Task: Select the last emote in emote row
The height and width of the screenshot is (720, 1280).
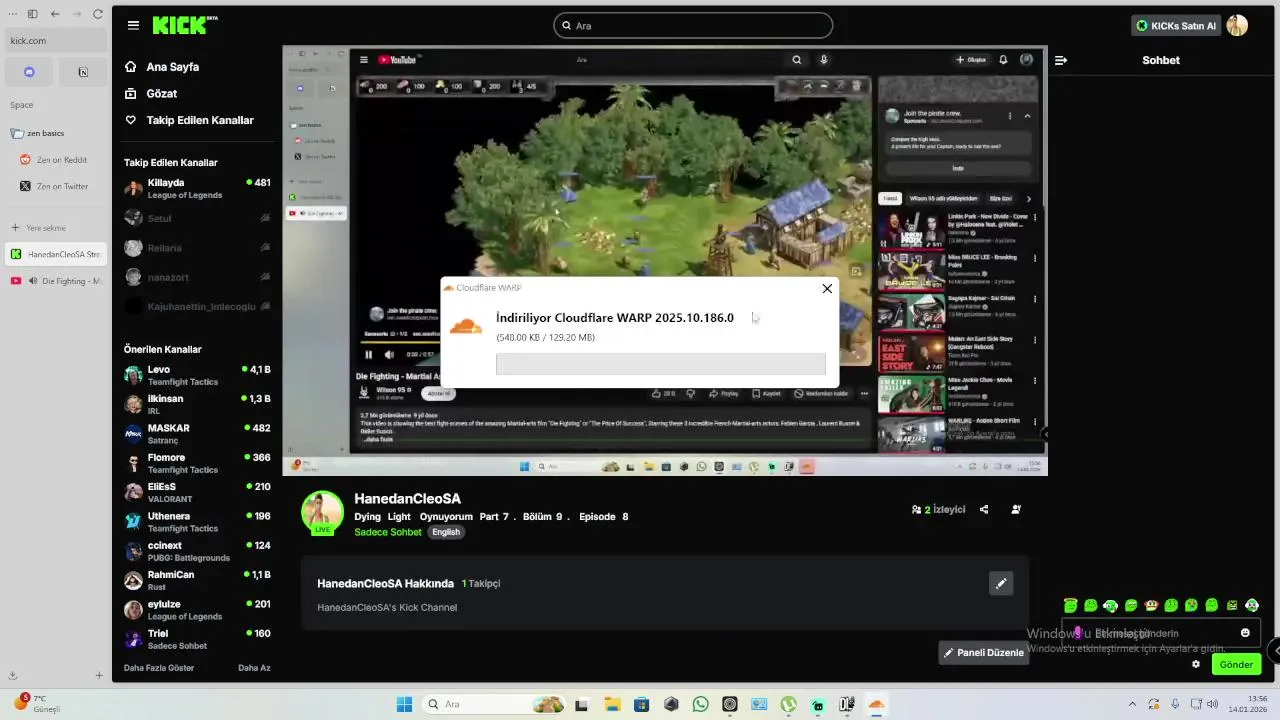Action: tap(1252, 605)
